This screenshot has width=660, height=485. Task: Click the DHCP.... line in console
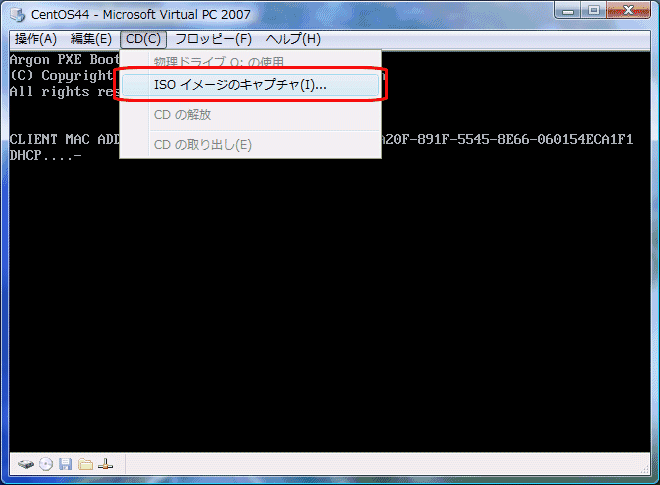pos(45,156)
